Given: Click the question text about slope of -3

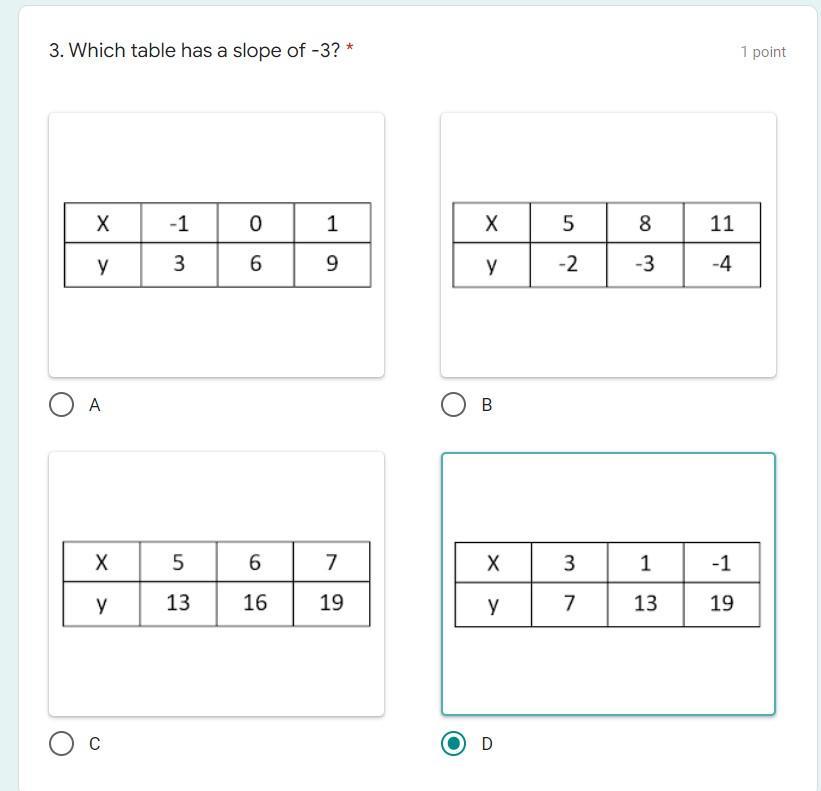Looking at the screenshot, I should 195,51.
